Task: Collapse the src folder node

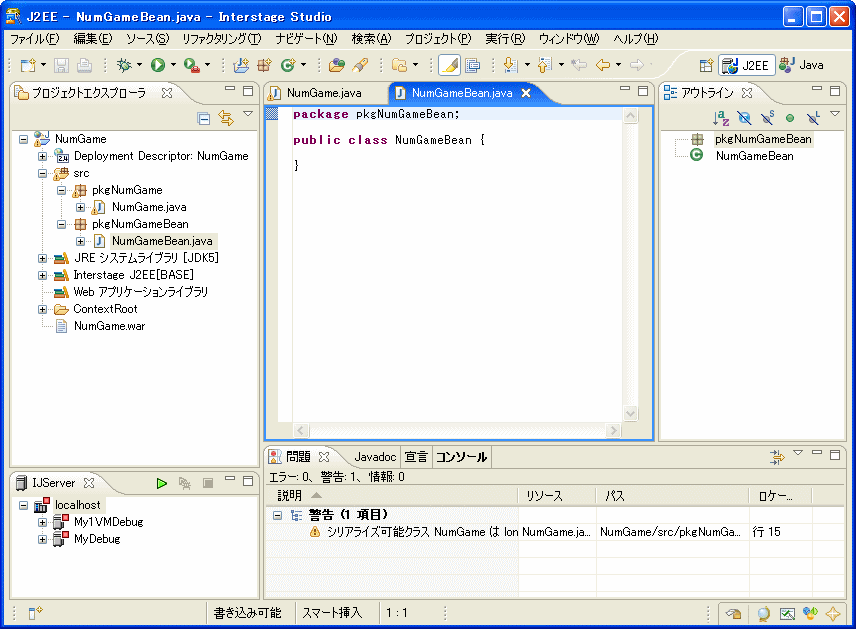Action: click(42, 174)
